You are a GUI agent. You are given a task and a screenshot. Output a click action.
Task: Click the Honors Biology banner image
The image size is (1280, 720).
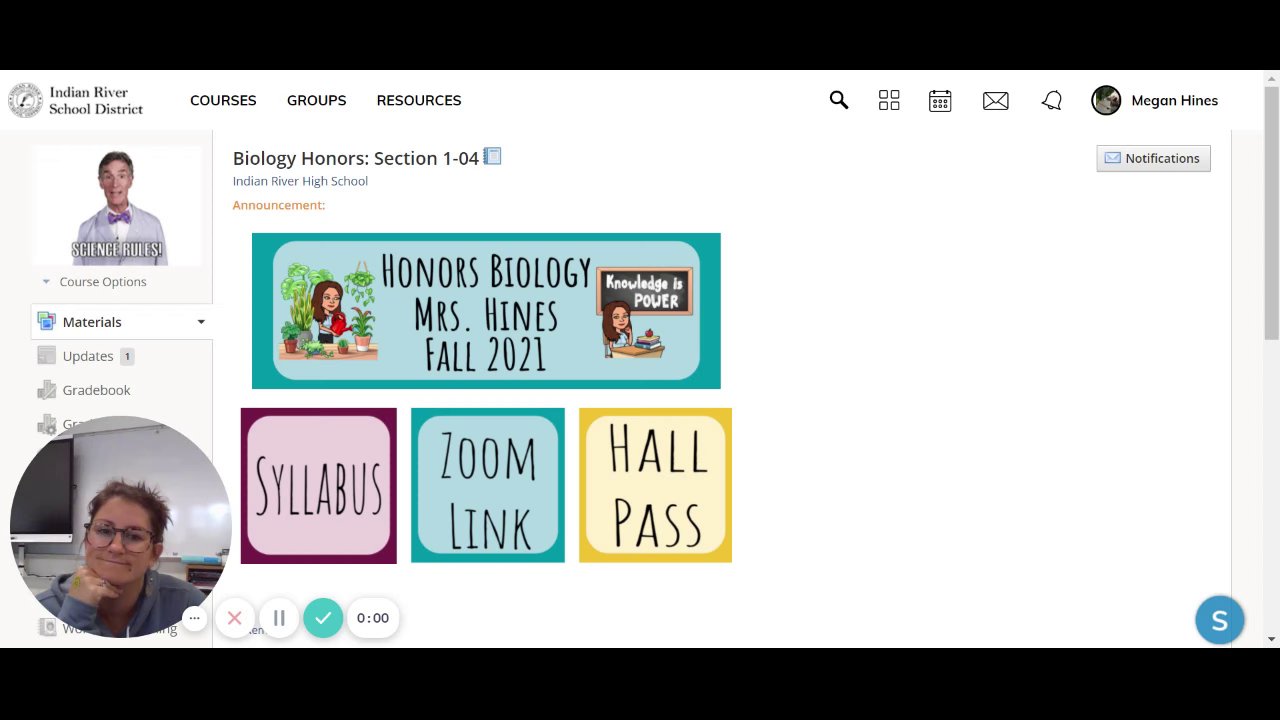[x=486, y=311]
